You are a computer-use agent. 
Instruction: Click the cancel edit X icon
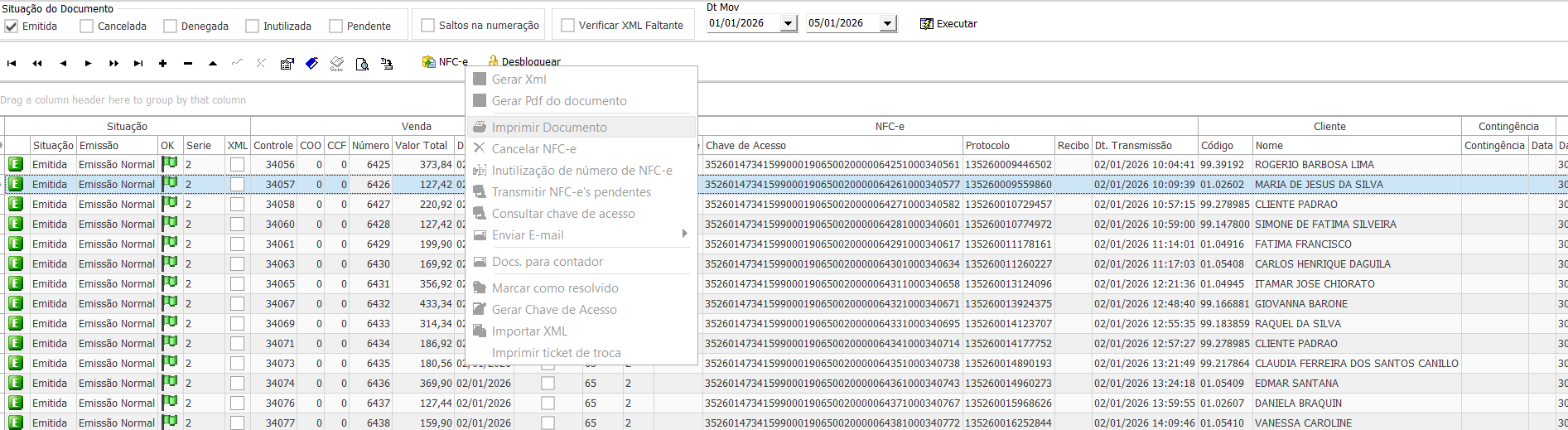tap(262, 63)
